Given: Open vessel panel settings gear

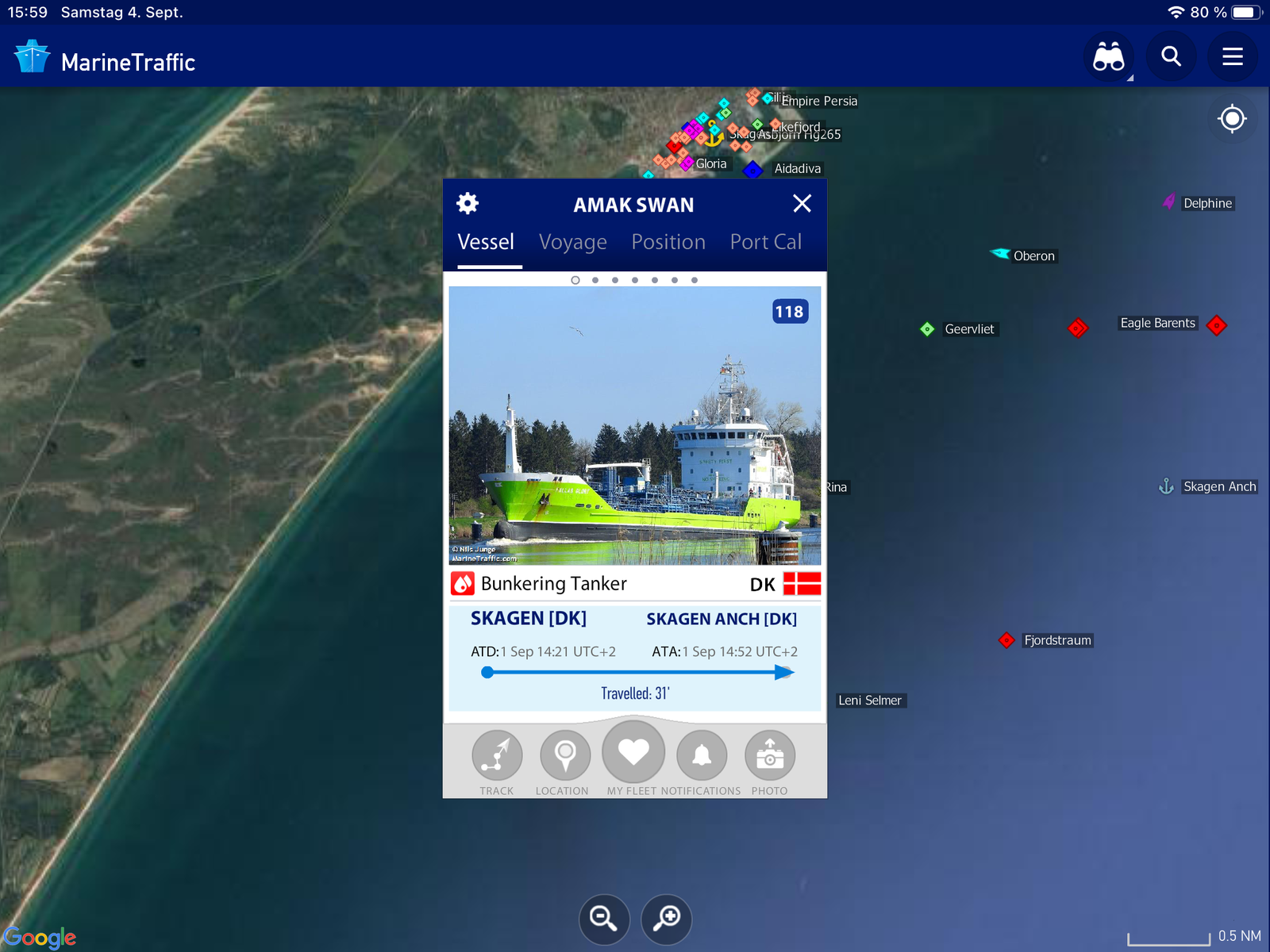Looking at the screenshot, I should [x=468, y=204].
